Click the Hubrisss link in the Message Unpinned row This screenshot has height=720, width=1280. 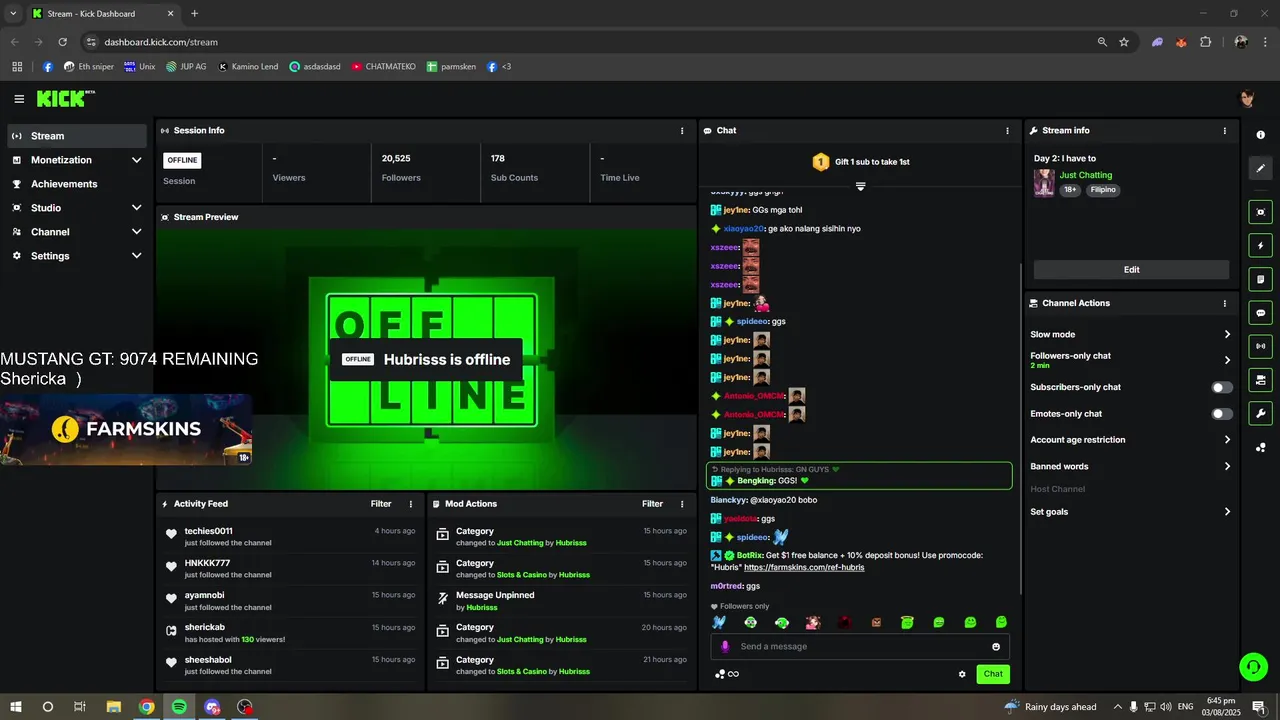(482, 608)
